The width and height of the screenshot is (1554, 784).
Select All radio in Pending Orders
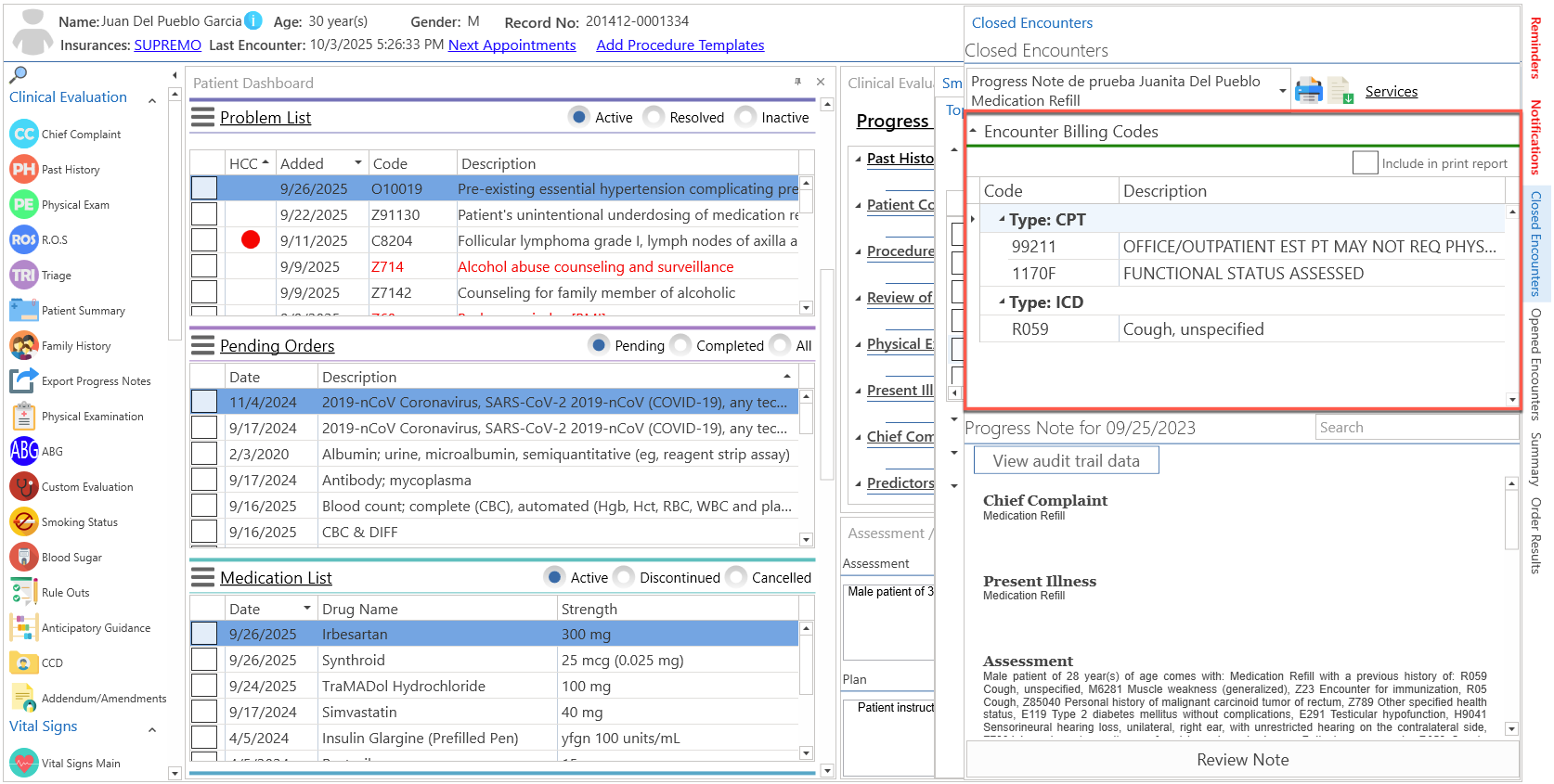(781, 345)
